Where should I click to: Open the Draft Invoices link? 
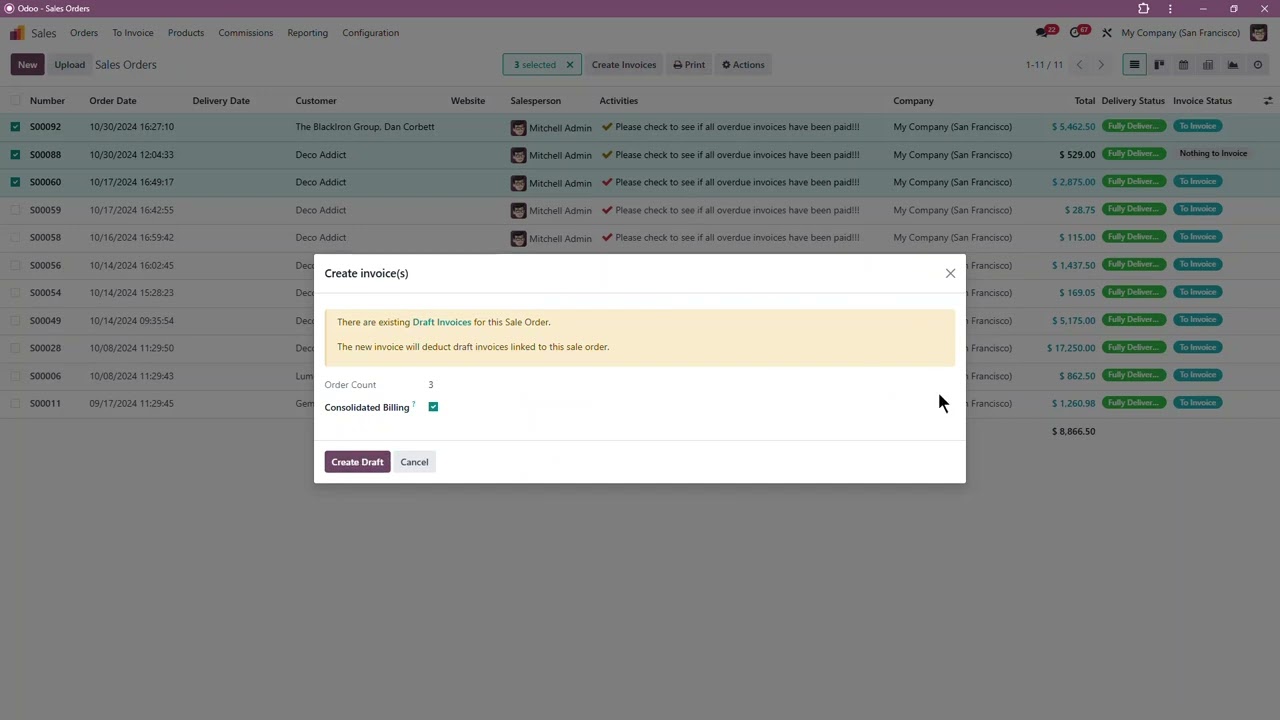[442, 322]
